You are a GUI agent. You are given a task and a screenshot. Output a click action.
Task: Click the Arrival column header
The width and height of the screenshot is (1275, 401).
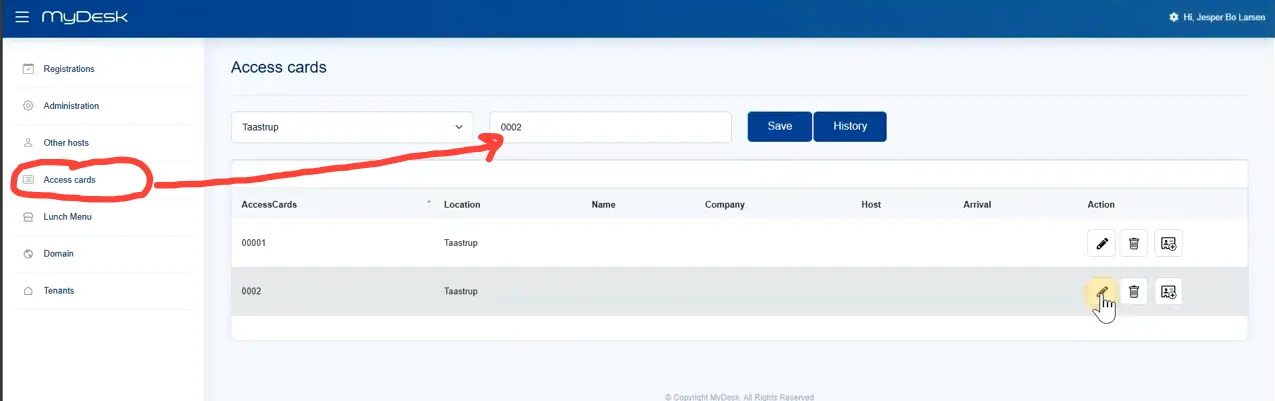pos(977,205)
